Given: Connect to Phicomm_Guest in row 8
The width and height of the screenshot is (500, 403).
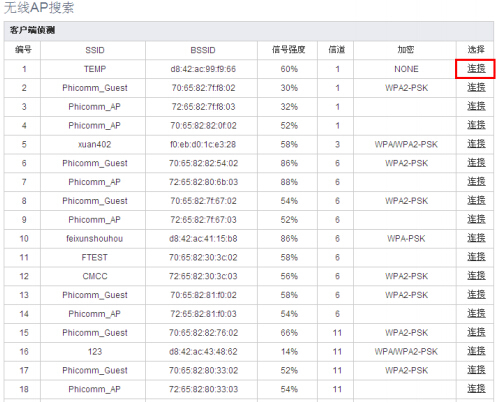Looking at the screenshot, I should point(476,201).
